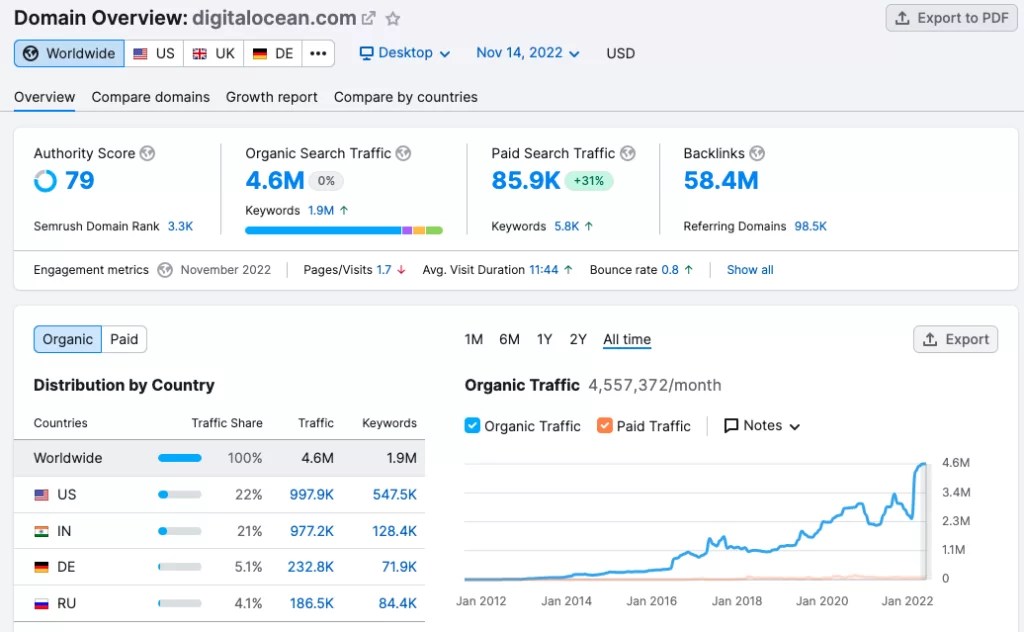Image resolution: width=1024 pixels, height=632 pixels.
Task: Switch to the Paid toggle in Distribution panel
Action: coord(123,339)
